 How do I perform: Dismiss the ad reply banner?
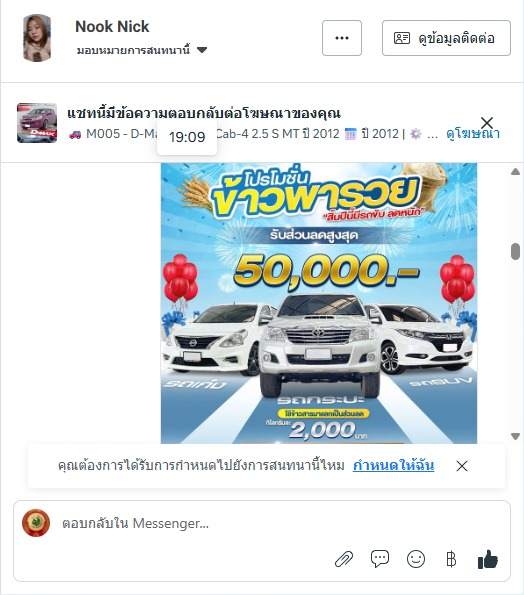(487, 123)
